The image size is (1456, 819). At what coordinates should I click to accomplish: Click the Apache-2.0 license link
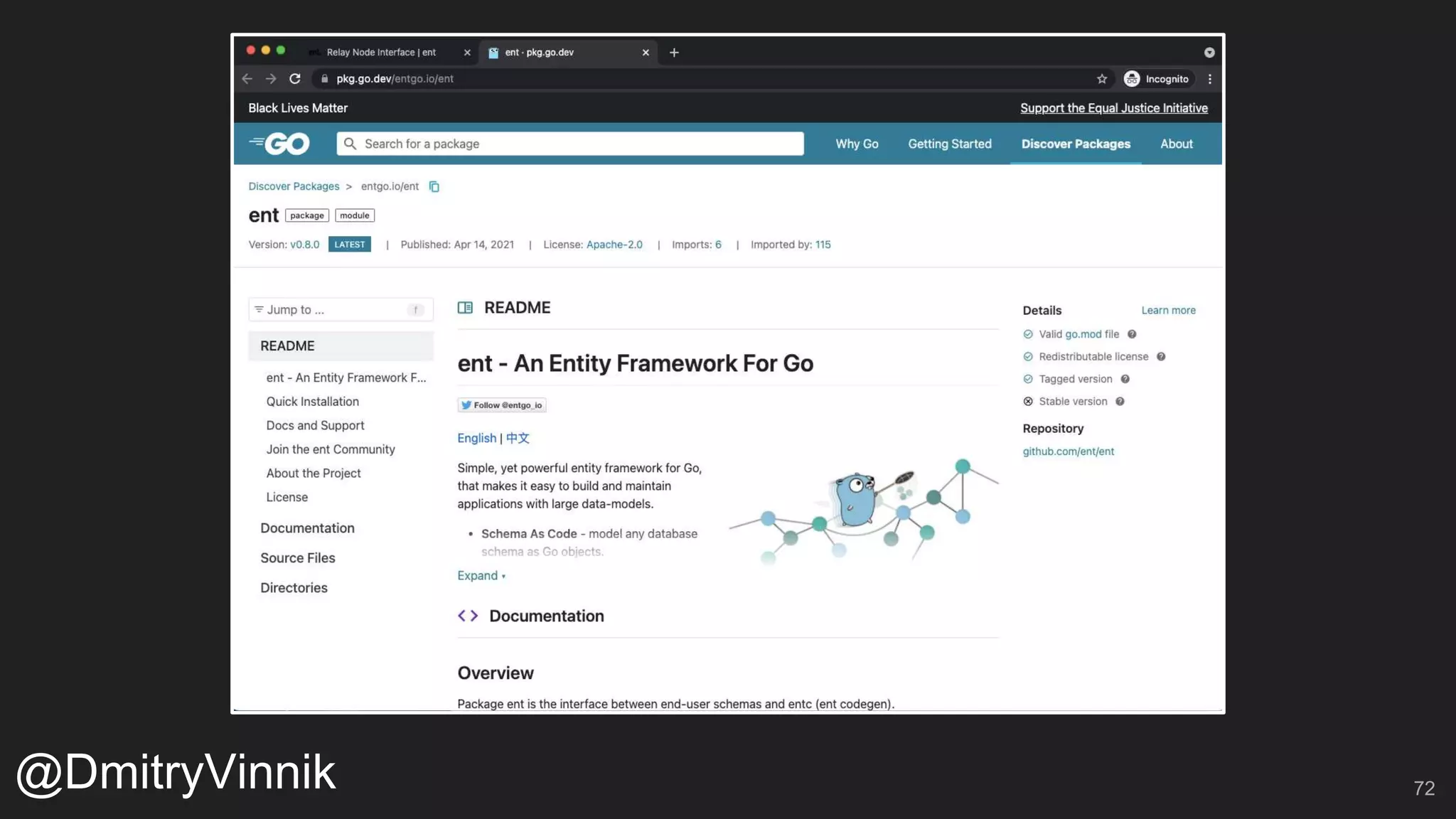coord(614,245)
